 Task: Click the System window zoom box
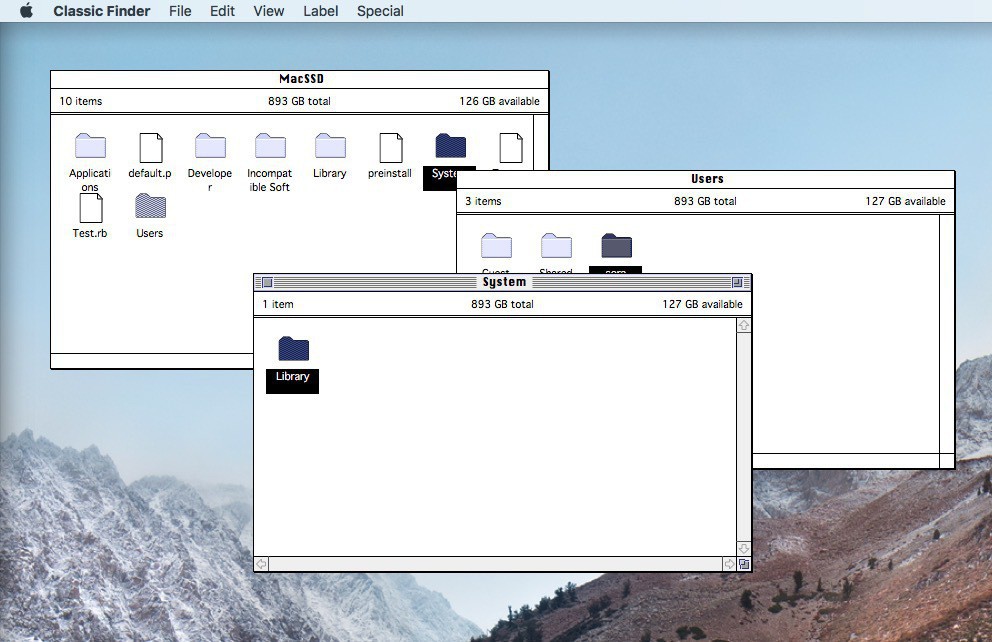click(x=737, y=283)
